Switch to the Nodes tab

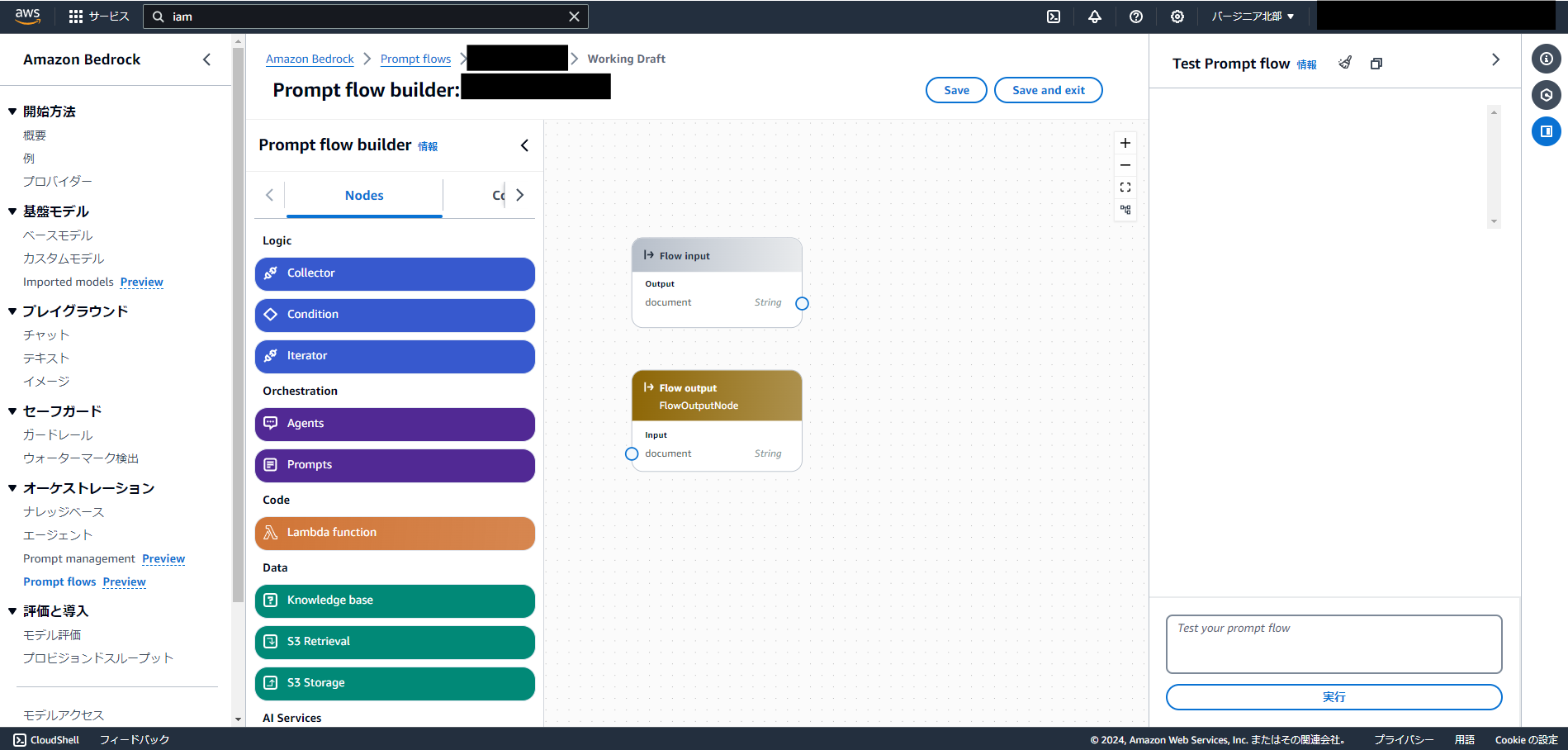[363, 196]
